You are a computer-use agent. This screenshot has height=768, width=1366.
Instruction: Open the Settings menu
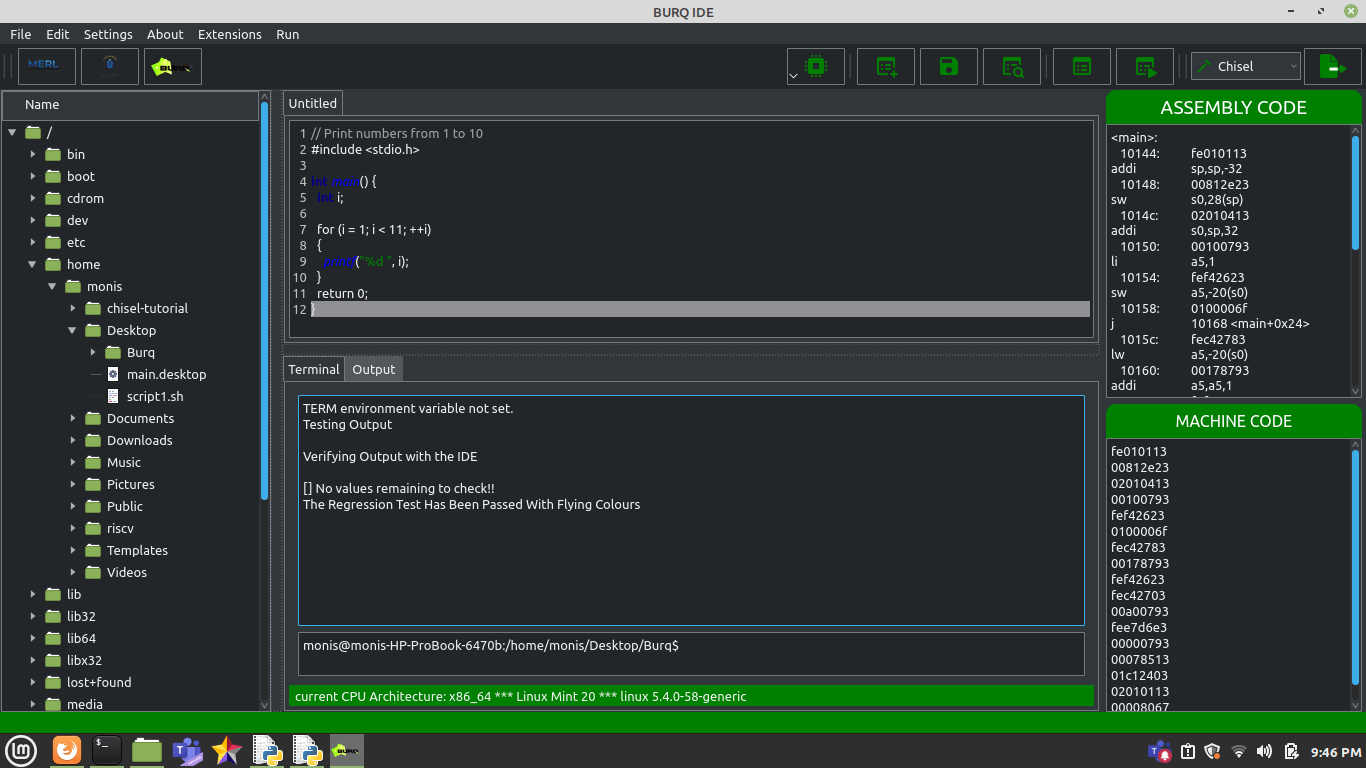pos(108,34)
